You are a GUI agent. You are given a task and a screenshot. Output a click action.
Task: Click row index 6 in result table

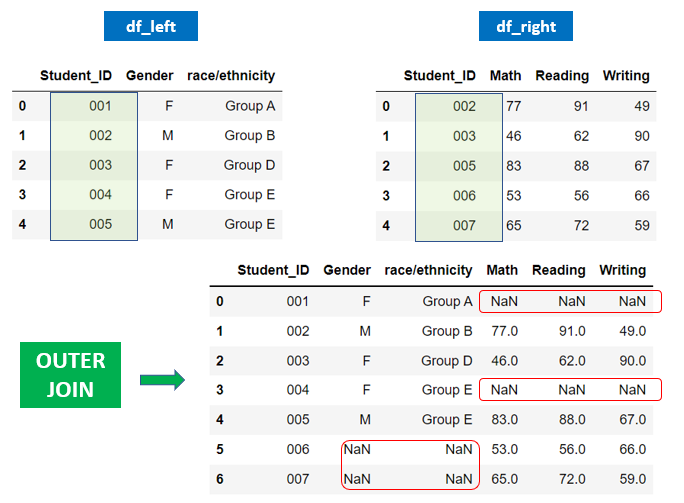click(220, 480)
